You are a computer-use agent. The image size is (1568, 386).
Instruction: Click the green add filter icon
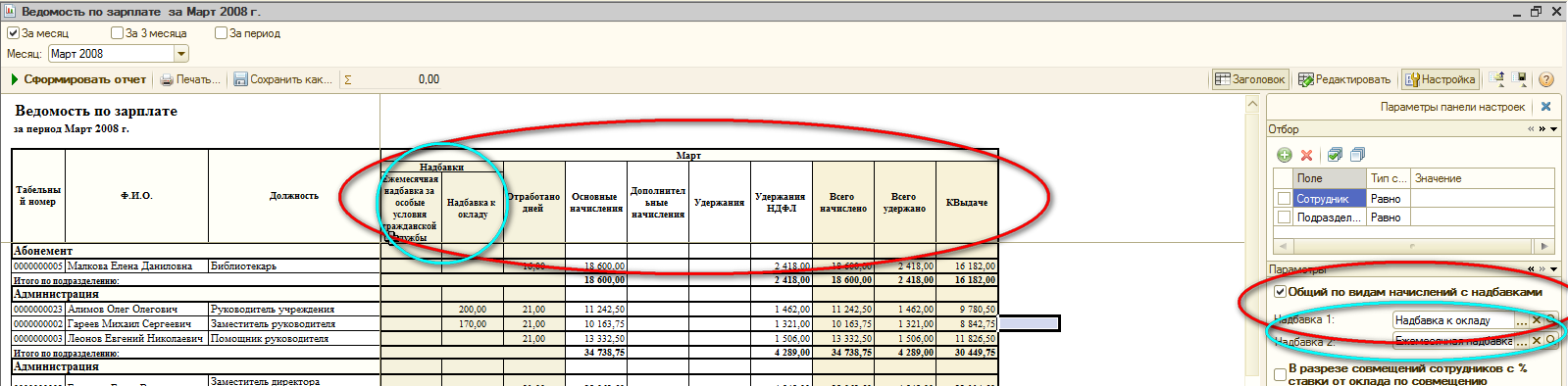1285,155
